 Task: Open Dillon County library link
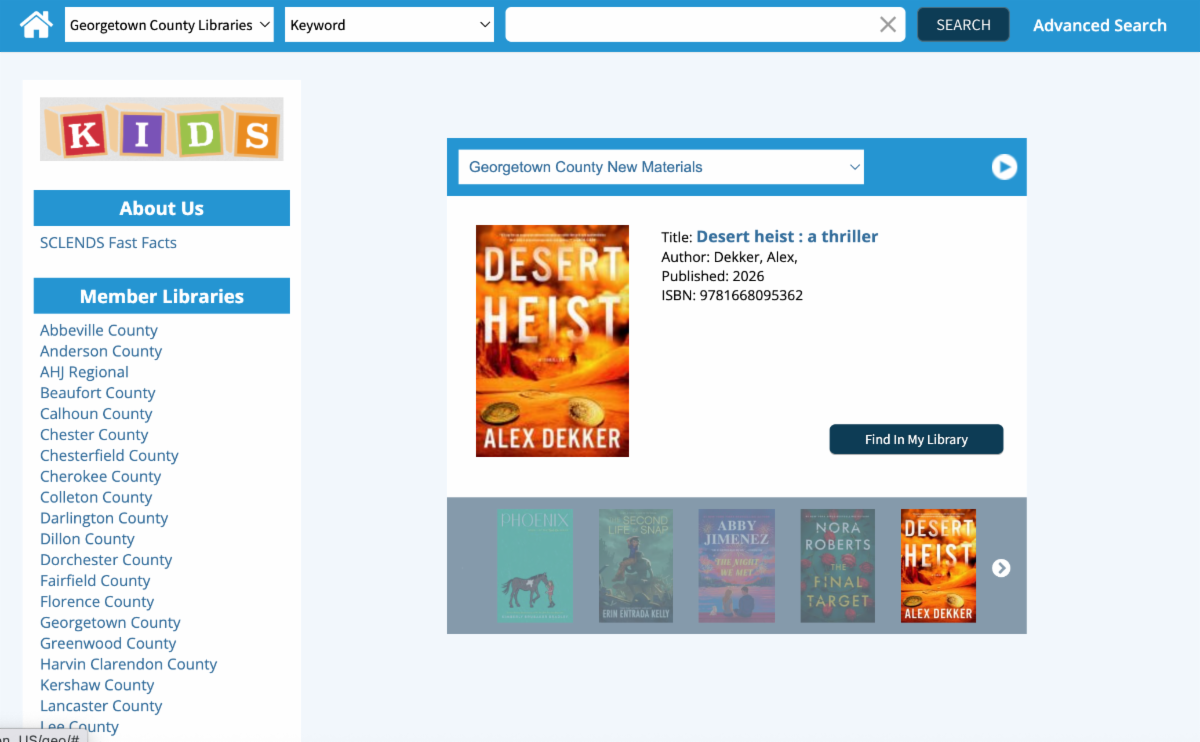[87, 539]
